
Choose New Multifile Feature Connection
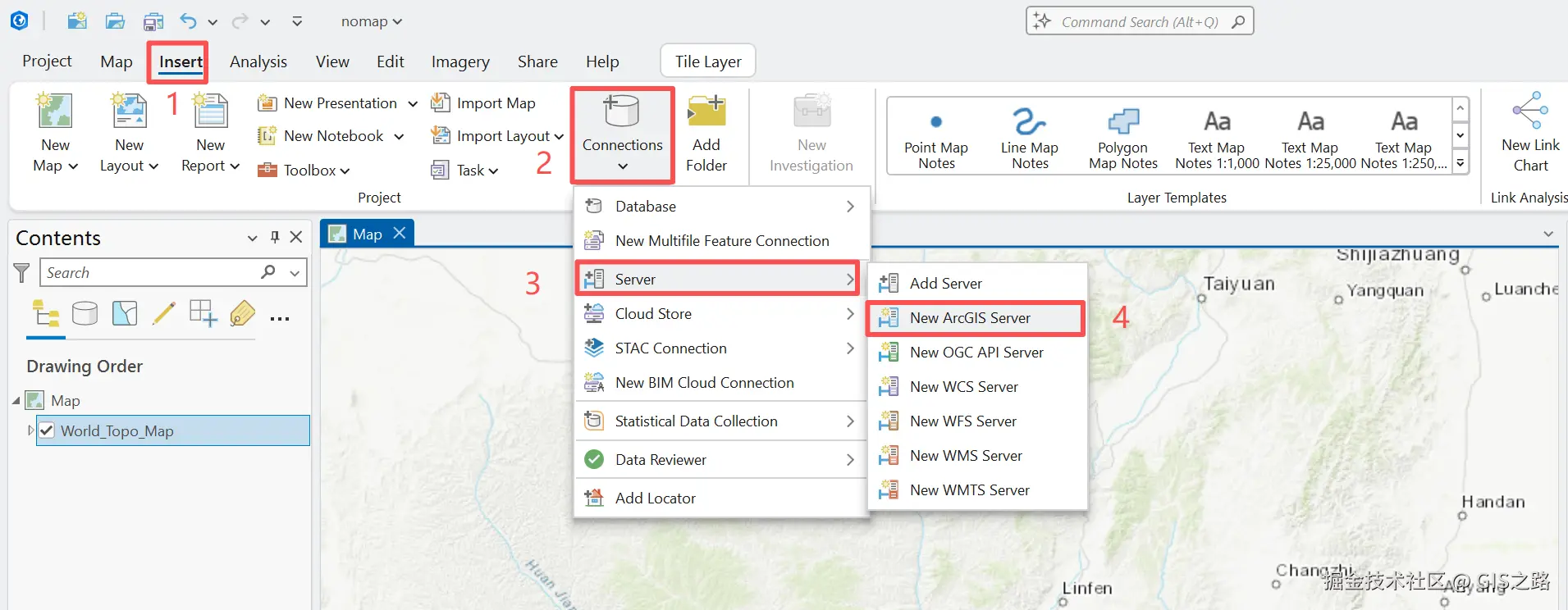(720, 241)
